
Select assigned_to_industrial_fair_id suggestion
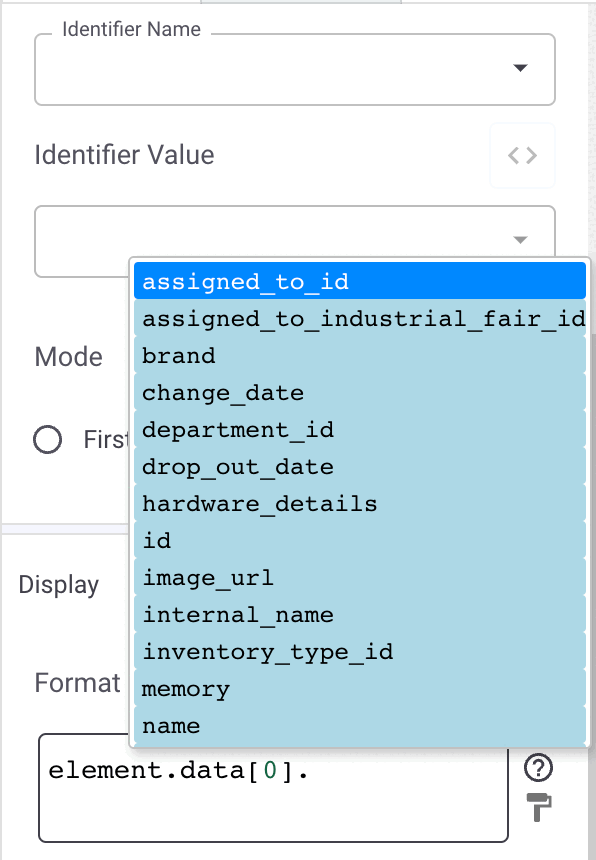(x=360, y=318)
